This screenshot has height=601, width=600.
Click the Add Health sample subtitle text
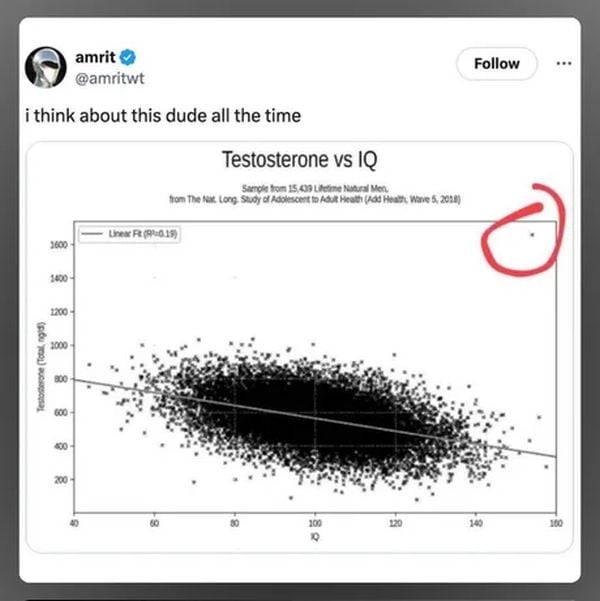[x=315, y=194]
